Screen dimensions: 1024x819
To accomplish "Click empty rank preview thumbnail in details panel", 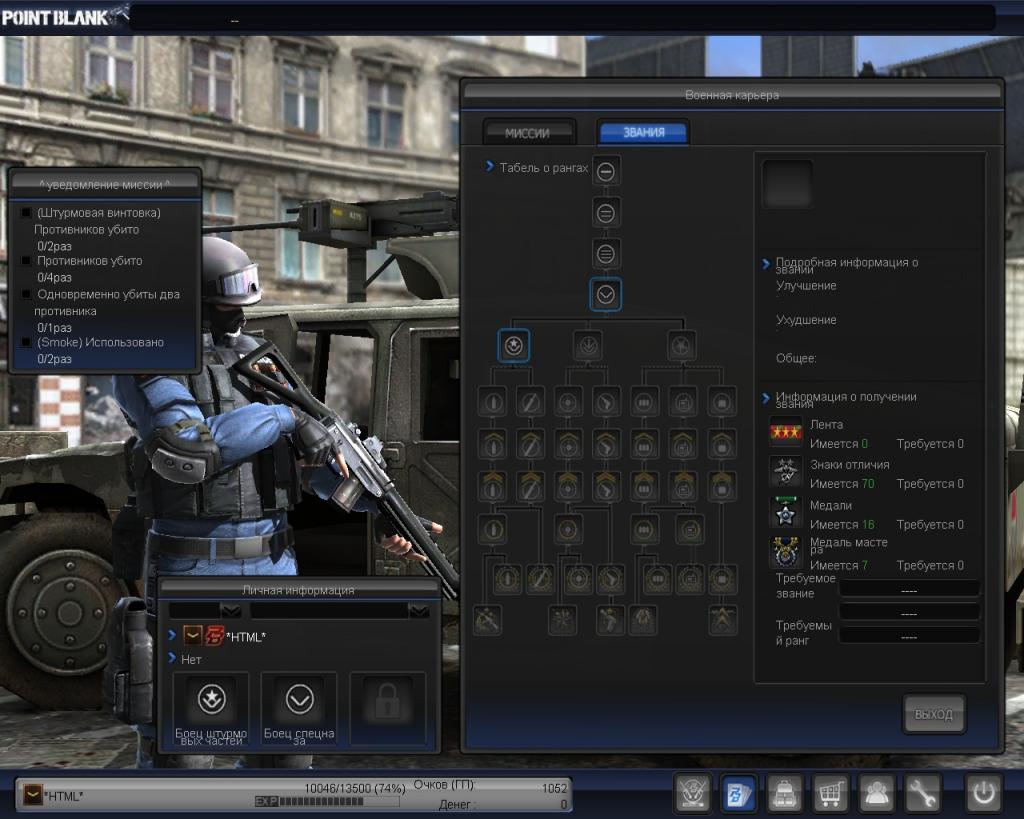I will click(788, 184).
